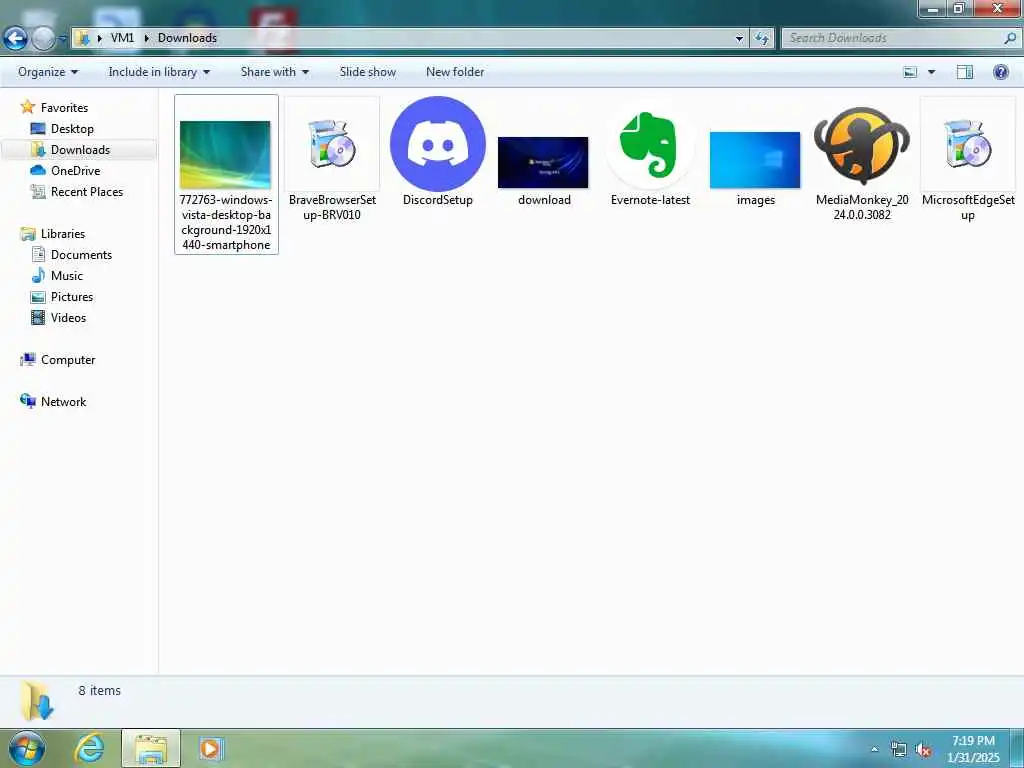Open recent pages dropdown next to navigation arrows

tap(63, 39)
